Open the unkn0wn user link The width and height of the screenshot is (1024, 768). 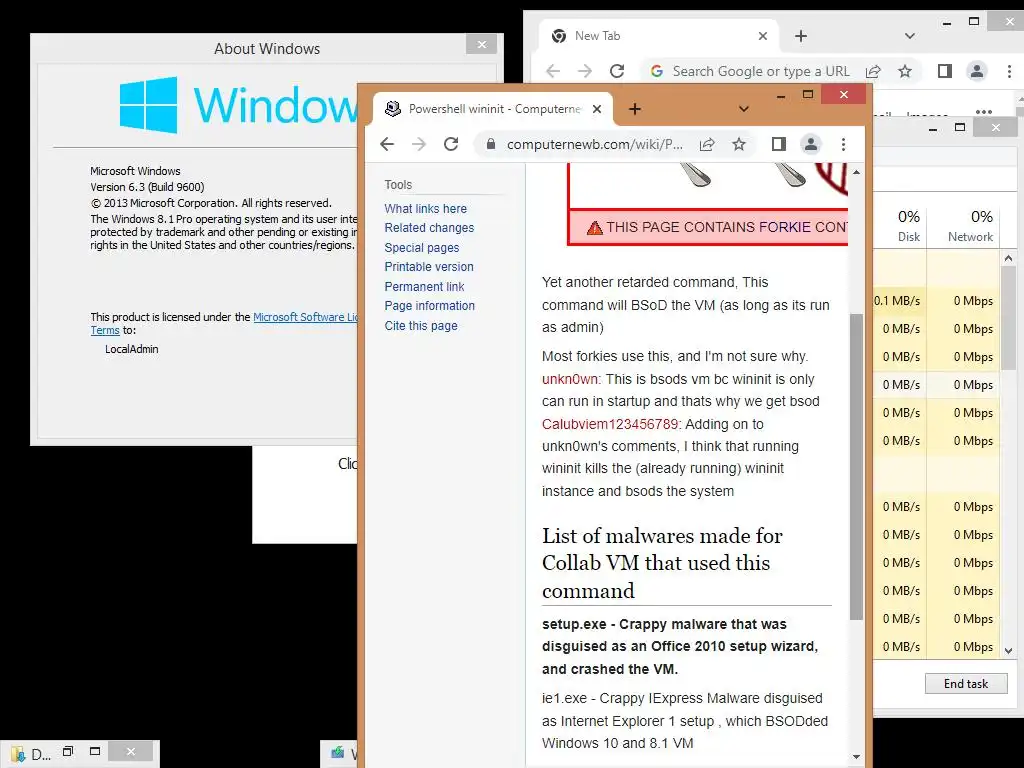(569, 379)
